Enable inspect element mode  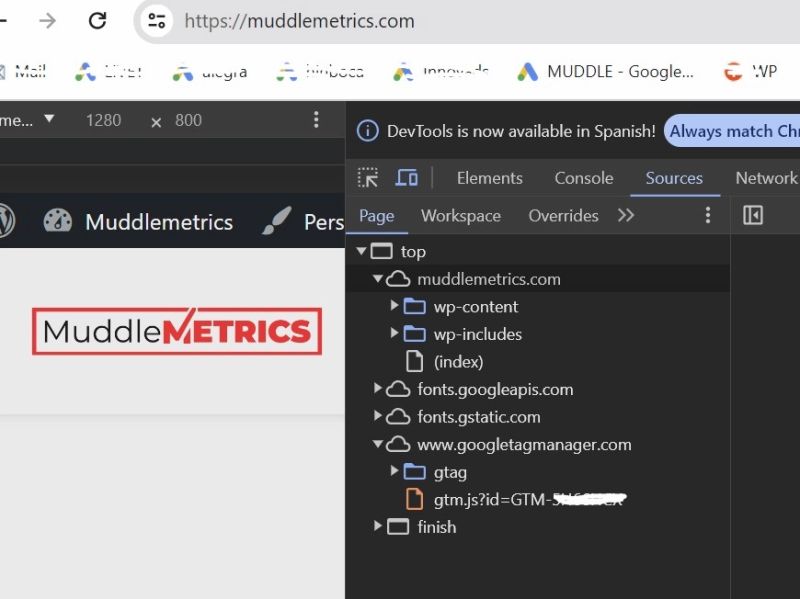pos(370,177)
